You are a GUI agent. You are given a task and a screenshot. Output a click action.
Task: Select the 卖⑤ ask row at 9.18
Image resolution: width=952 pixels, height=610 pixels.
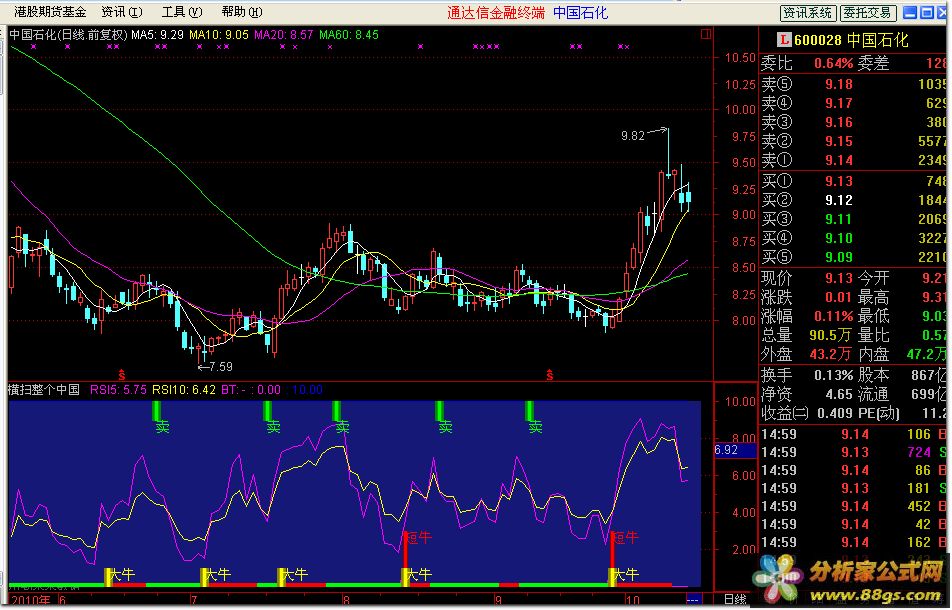[x=854, y=84]
